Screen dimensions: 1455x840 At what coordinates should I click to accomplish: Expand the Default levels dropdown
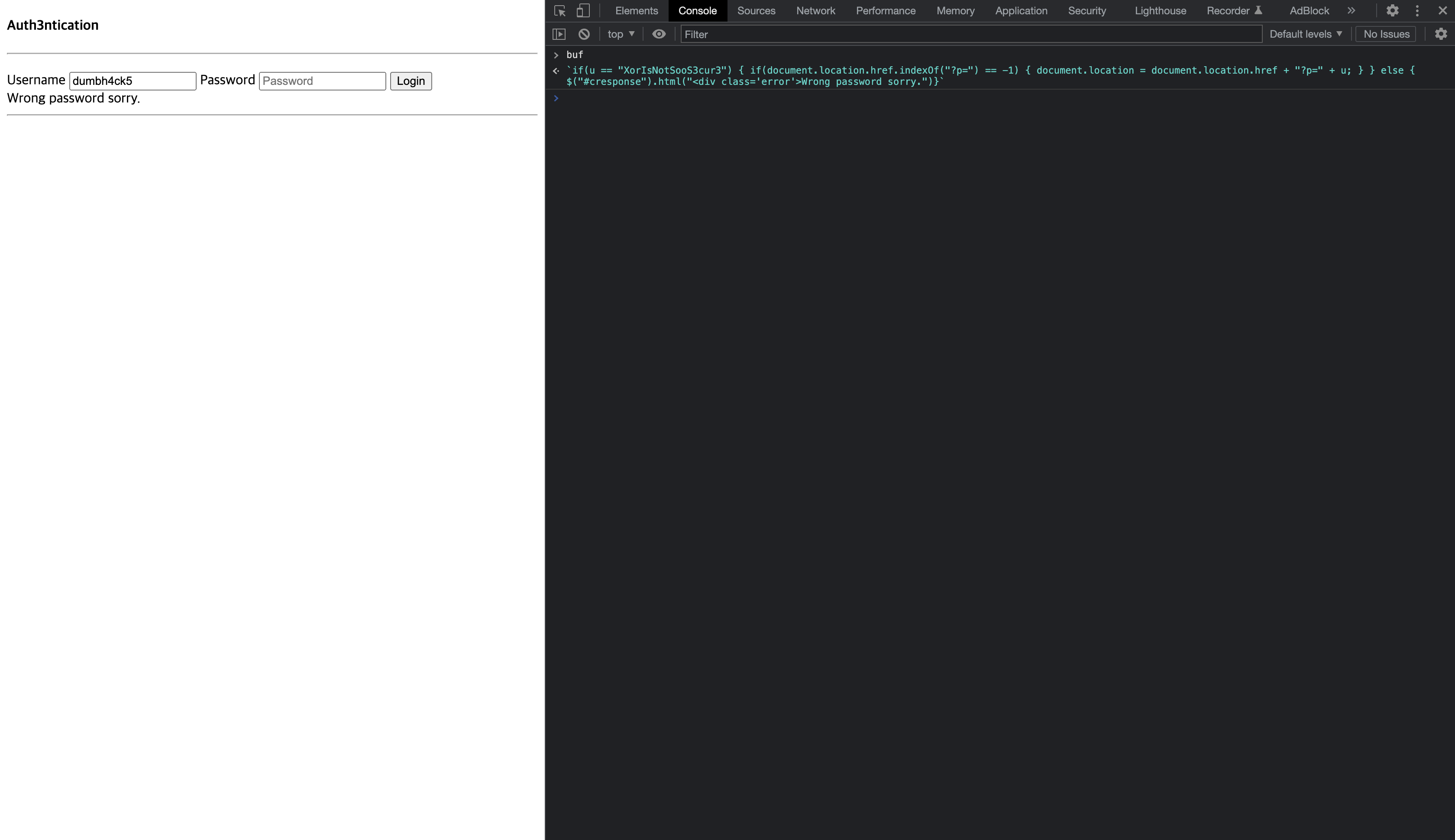1306,34
